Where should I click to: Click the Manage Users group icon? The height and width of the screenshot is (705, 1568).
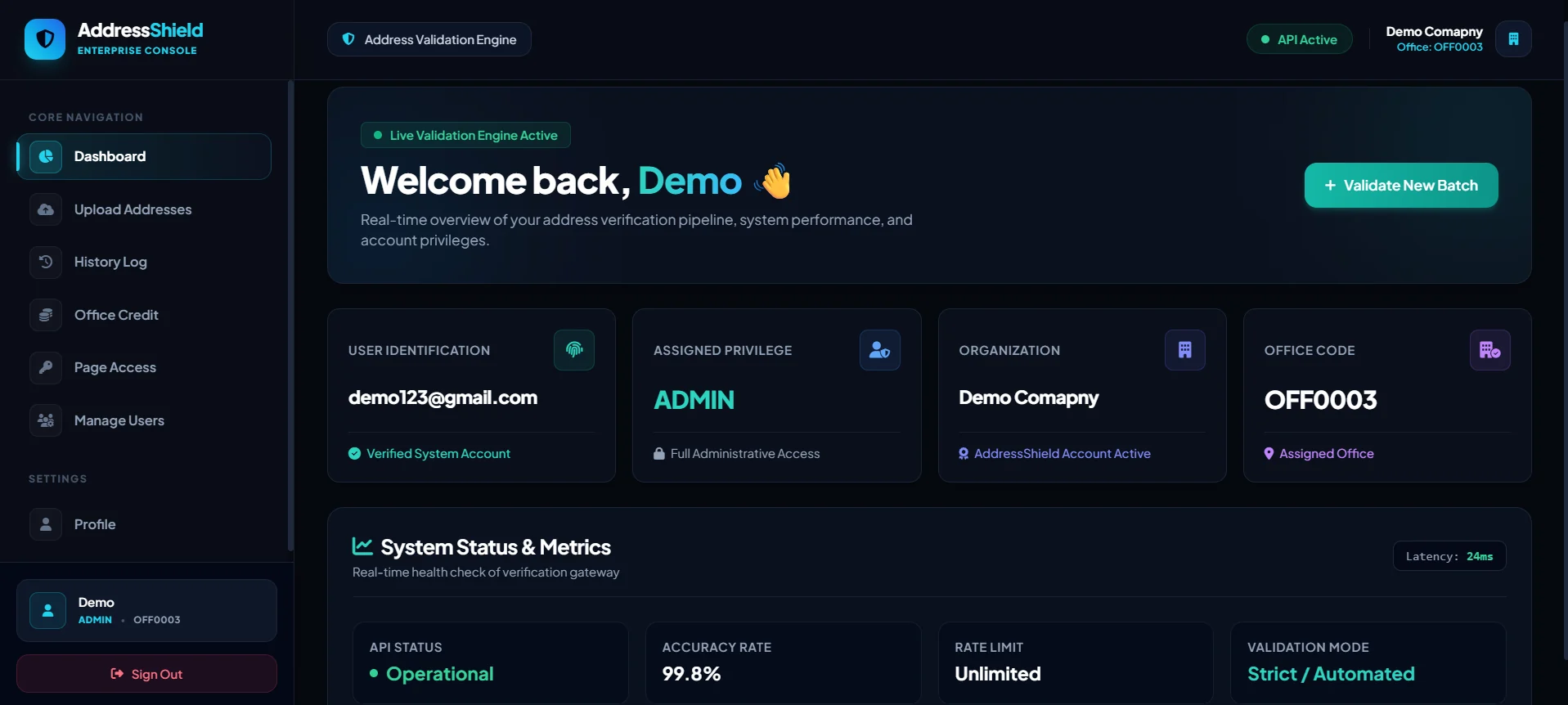(46, 420)
